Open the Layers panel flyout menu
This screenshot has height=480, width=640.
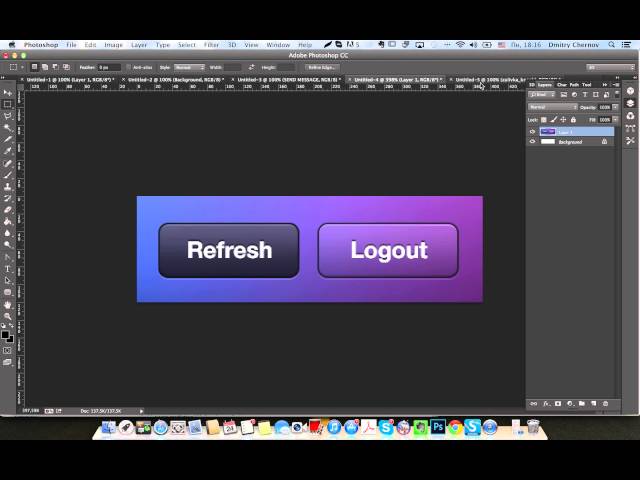[616, 84]
